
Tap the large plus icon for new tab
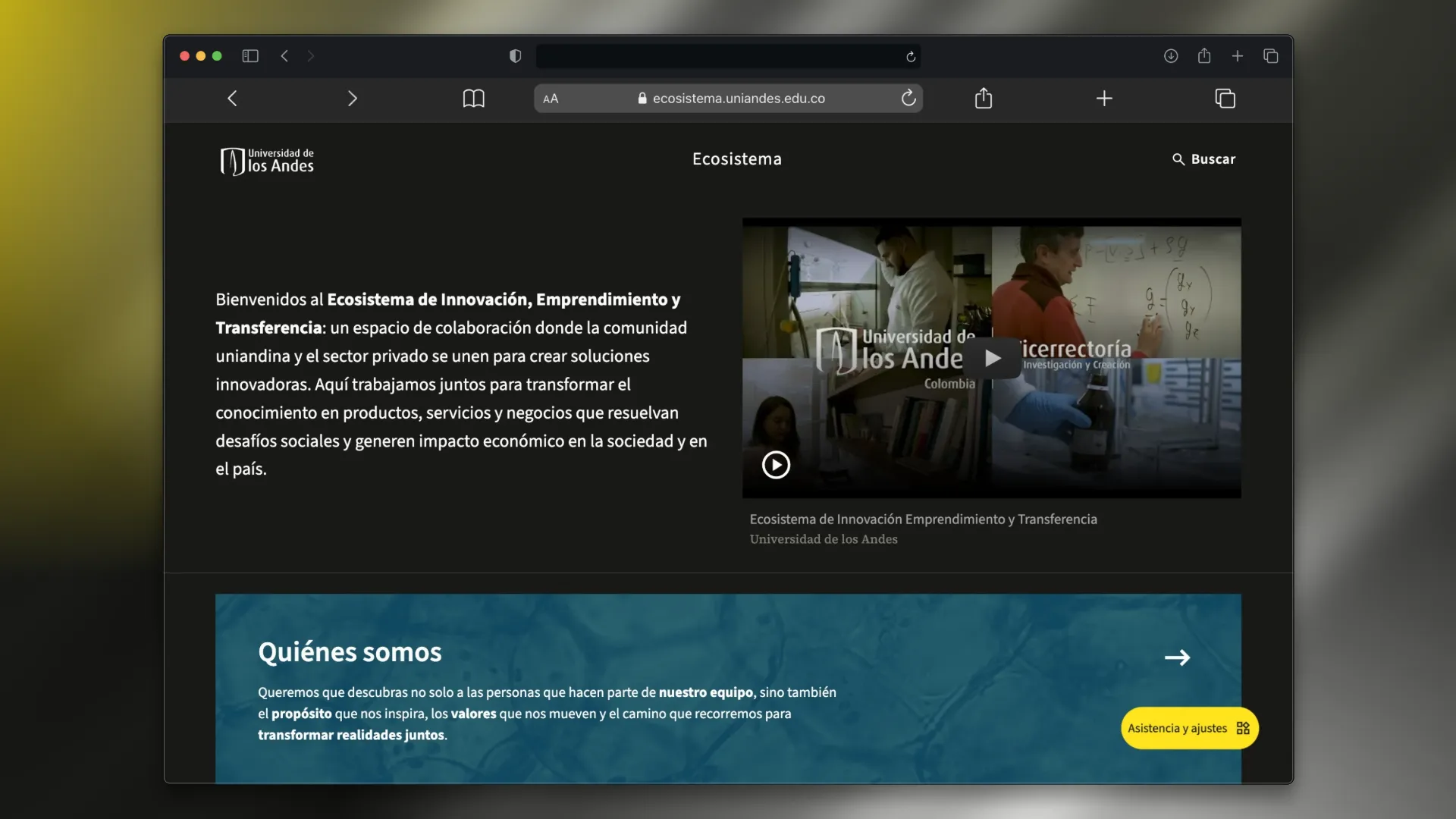pyautogui.click(x=1104, y=99)
